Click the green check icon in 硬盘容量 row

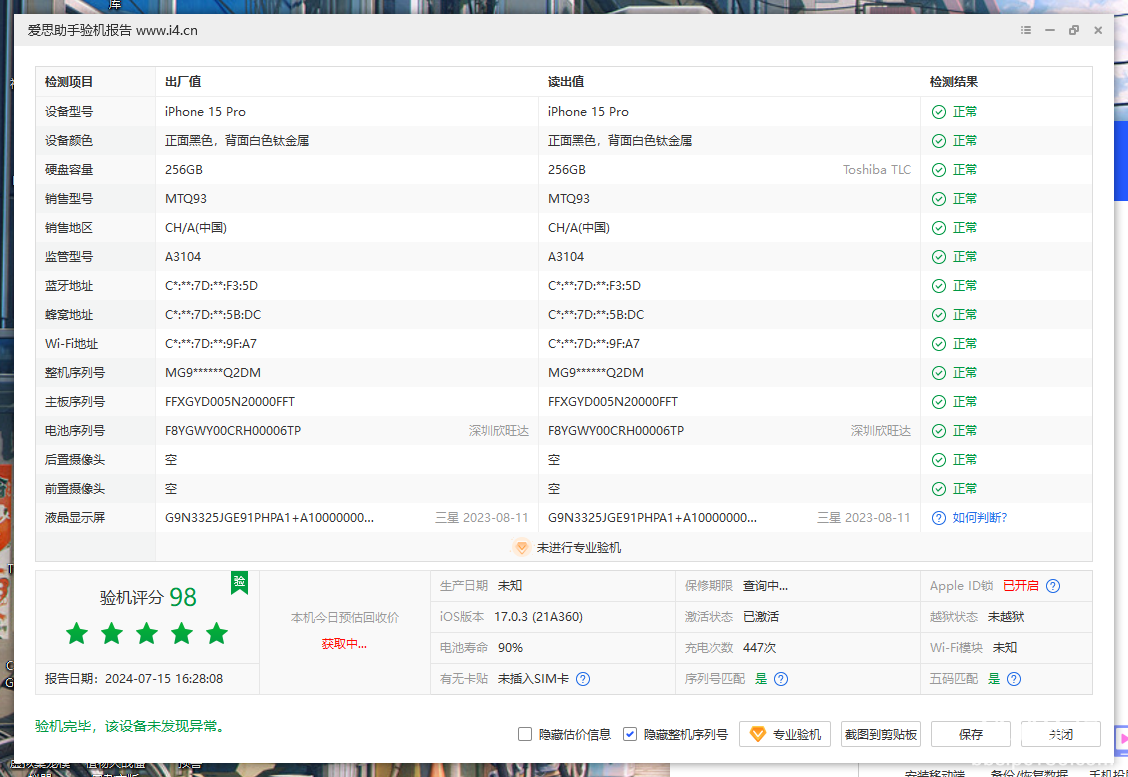939,170
